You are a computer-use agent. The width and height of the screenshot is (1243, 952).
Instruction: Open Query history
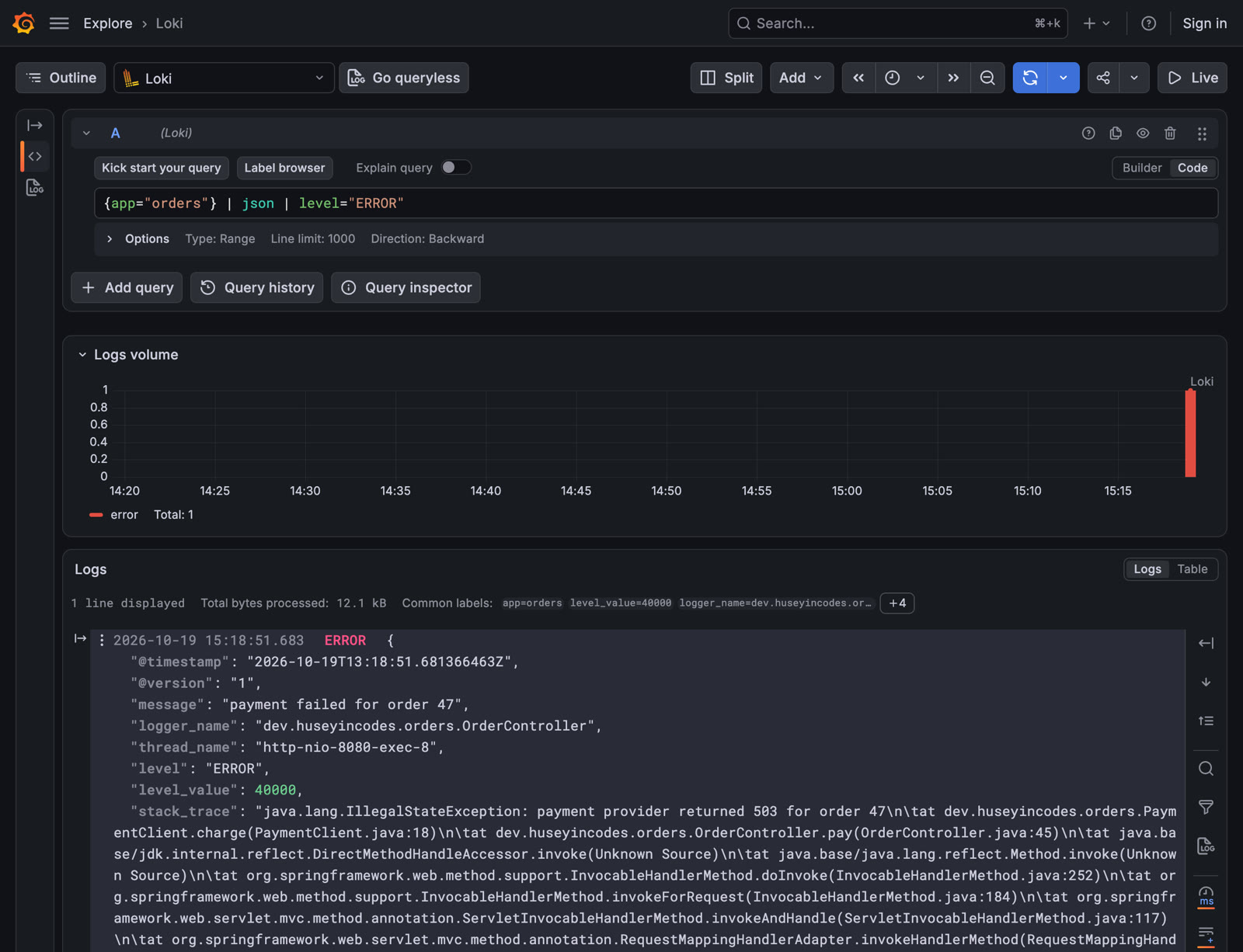(x=257, y=287)
